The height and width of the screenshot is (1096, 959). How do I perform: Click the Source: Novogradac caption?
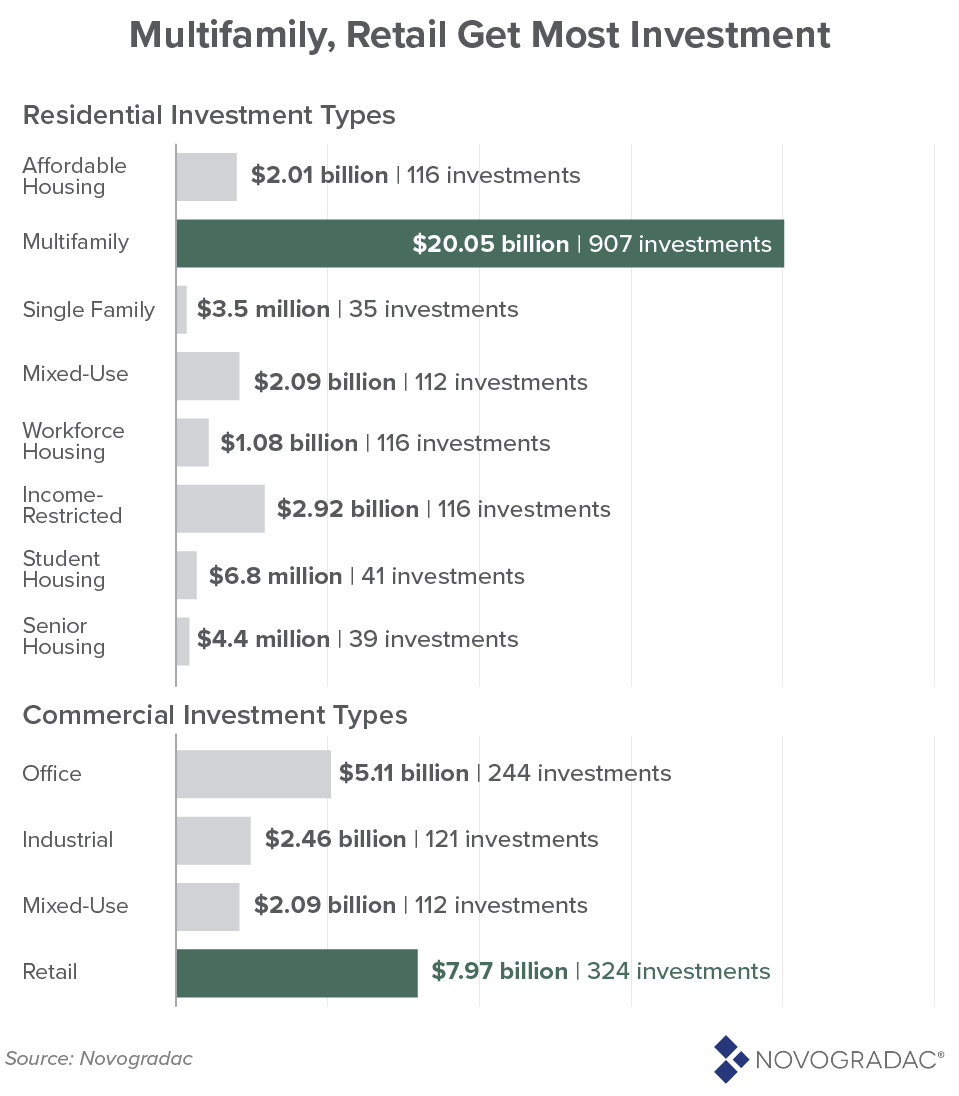99,1058
